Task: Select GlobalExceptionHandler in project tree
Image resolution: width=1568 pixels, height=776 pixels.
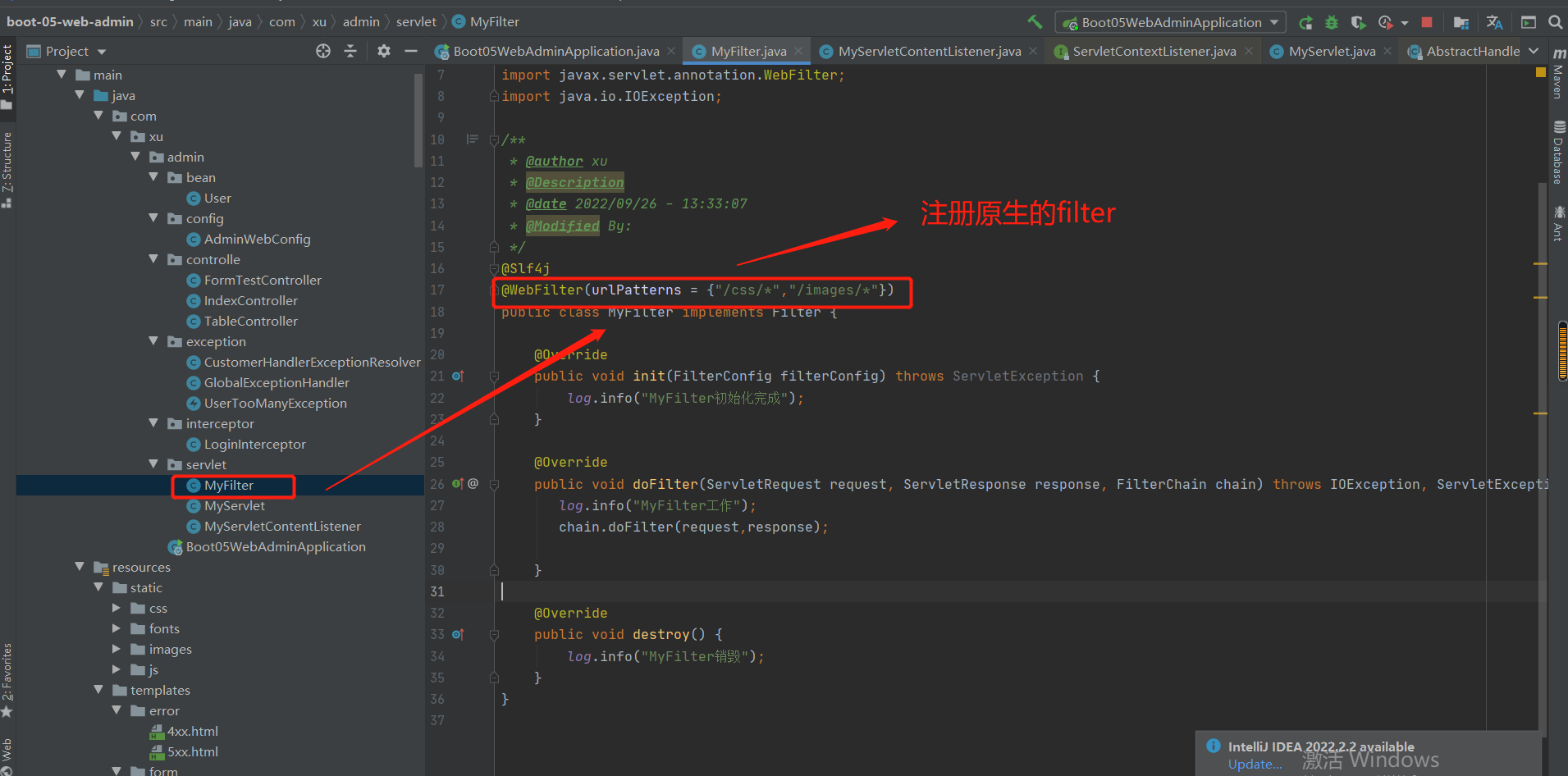Action: pyautogui.click(x=277, y=382)
